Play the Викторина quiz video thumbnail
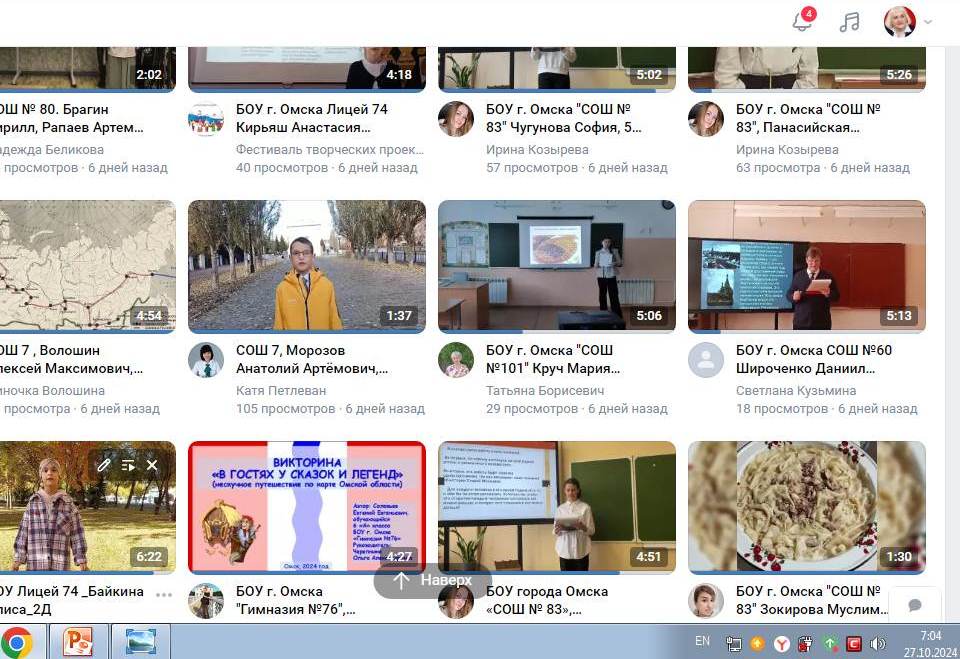 click(x=307, y=508)
